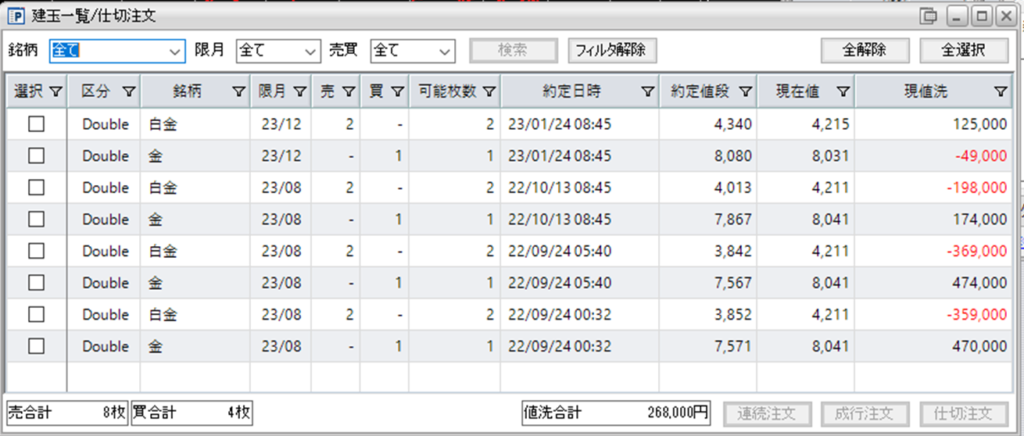Click filter funnel on 約定値段 column
Viewport: 1024px width, 436px height.
(x=745, y=92)
